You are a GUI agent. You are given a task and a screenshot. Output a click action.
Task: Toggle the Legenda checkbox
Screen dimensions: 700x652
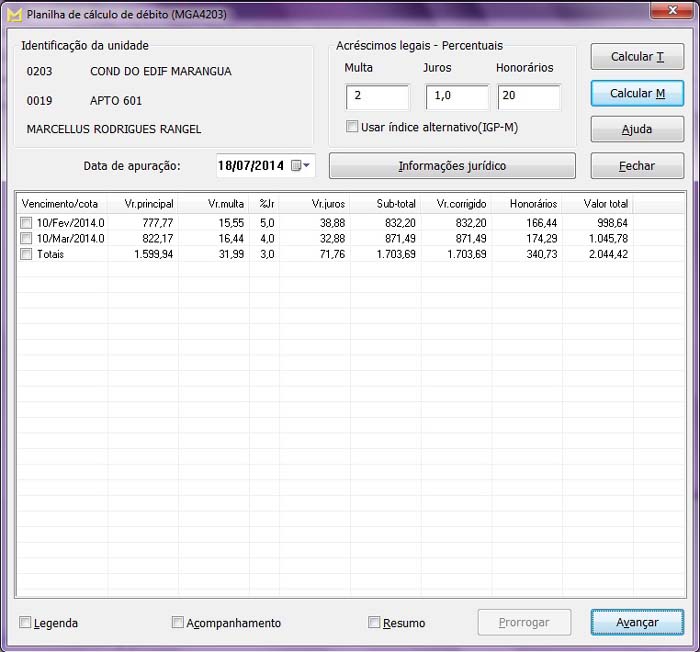(x=25, y=623)
